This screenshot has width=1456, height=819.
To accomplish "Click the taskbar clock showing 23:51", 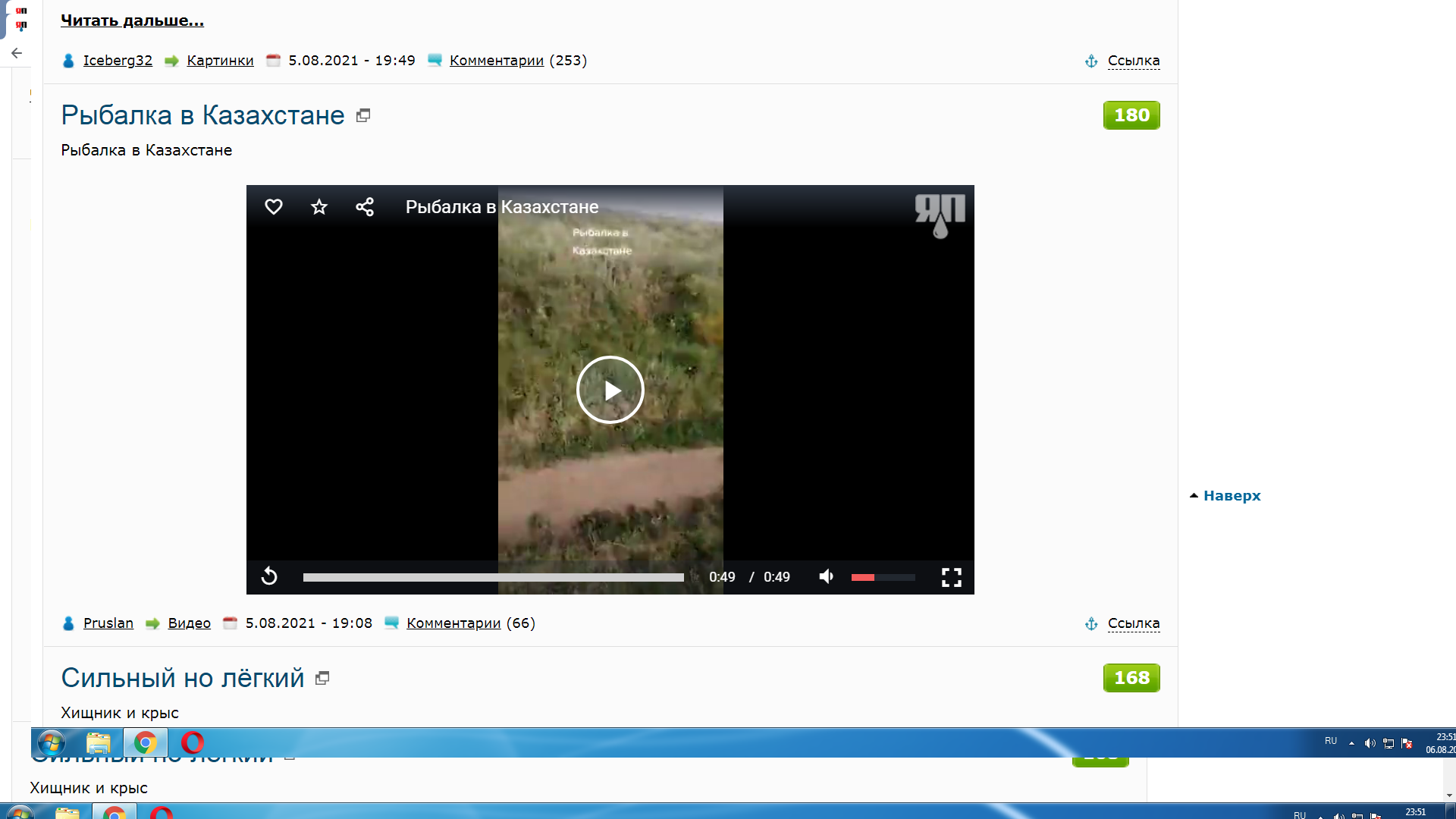I will pos(1440,743).
